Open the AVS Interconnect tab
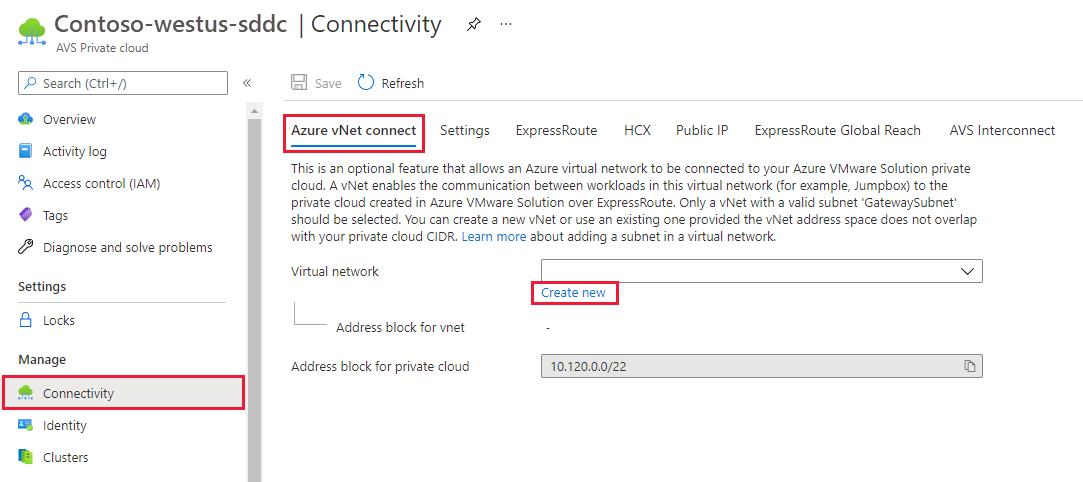Image resolution: width=1083 pixels, height=482 pixels. tap(1002, 130)
